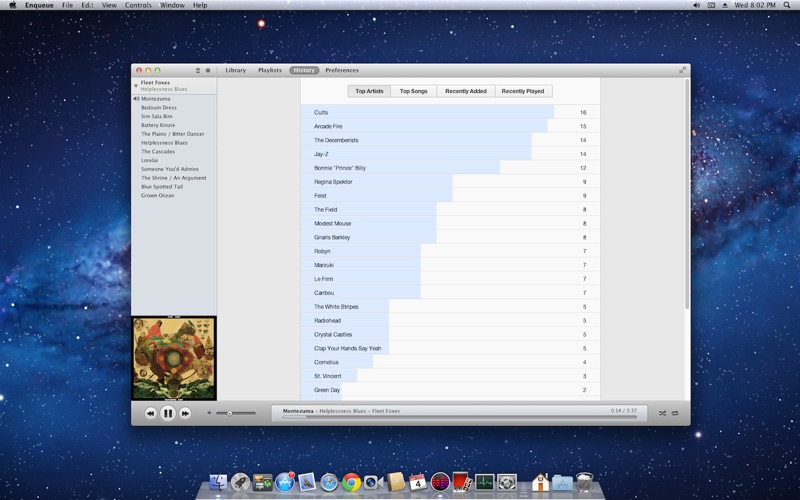The image size is (800, 500).
Task: Open the Preferences tab
Action: [342, 70]
